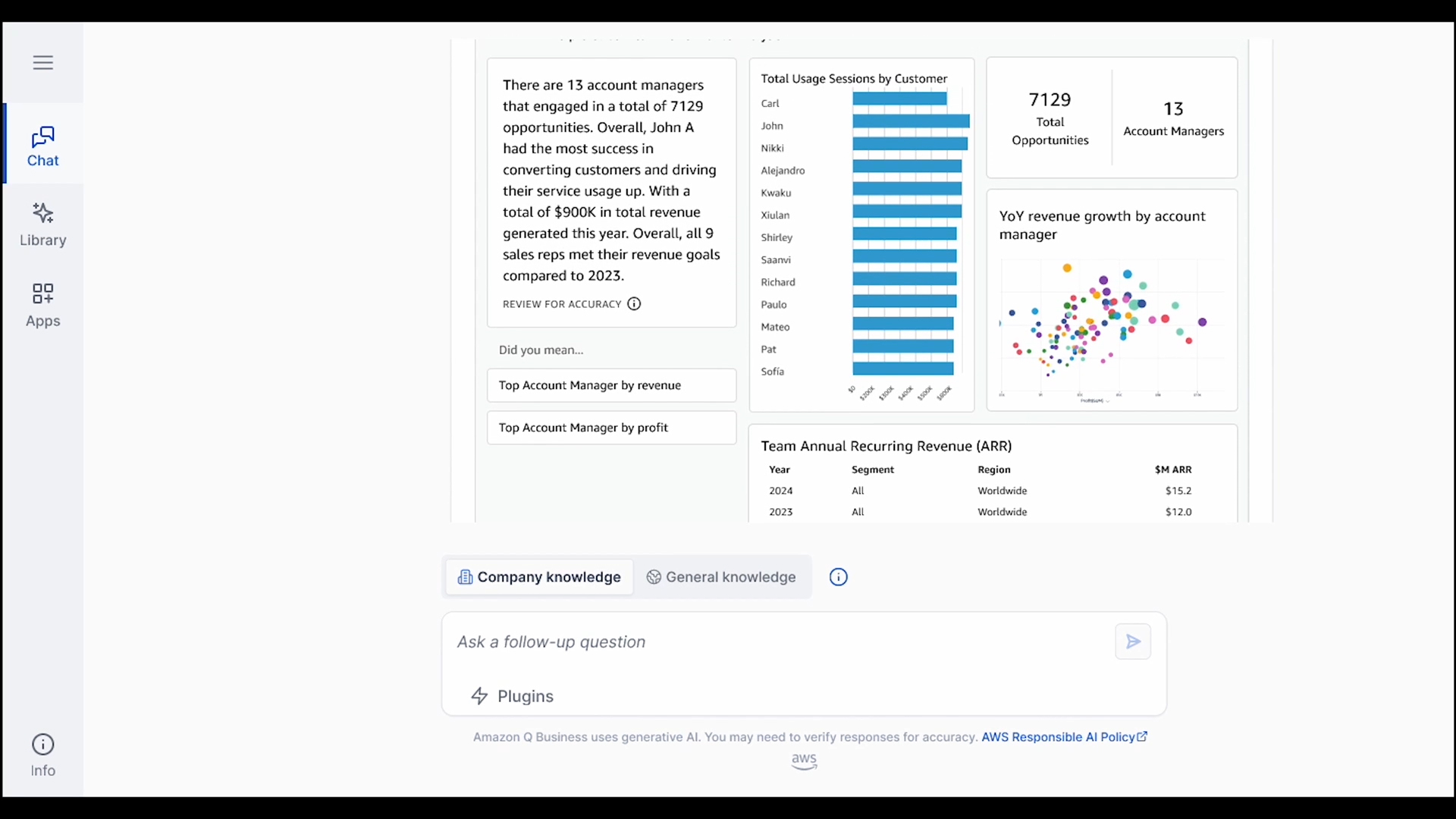The width and height of the screenshot is (1456, 819).
Task: Click the information circle next to tabs
Action: point(838,577)
